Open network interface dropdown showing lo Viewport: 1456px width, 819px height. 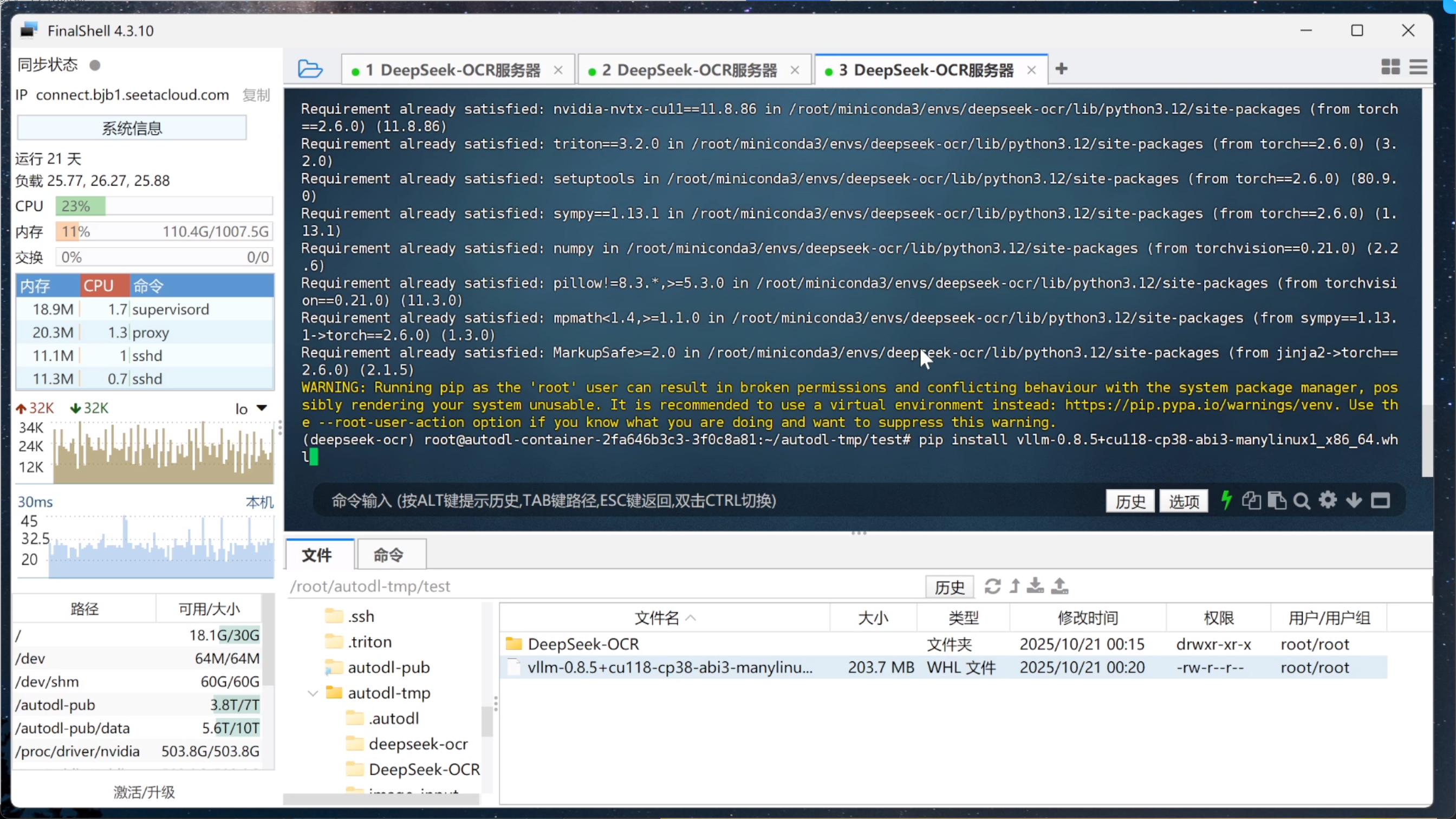[251, 408]
